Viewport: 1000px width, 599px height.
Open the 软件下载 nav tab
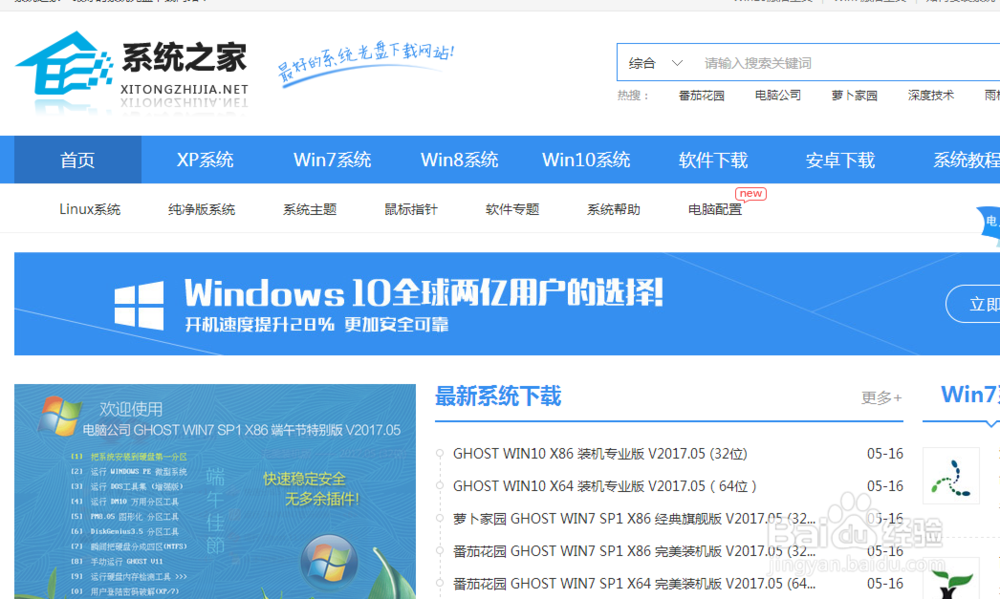click(713, 159)
